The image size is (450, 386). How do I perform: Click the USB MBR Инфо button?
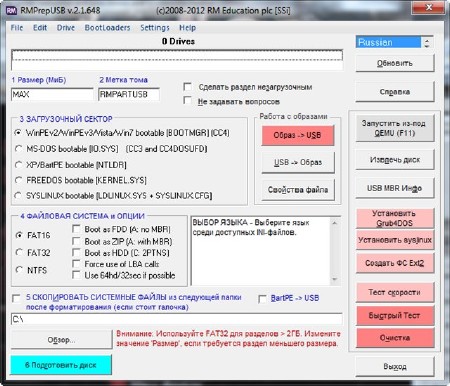[x=395, y=188]
